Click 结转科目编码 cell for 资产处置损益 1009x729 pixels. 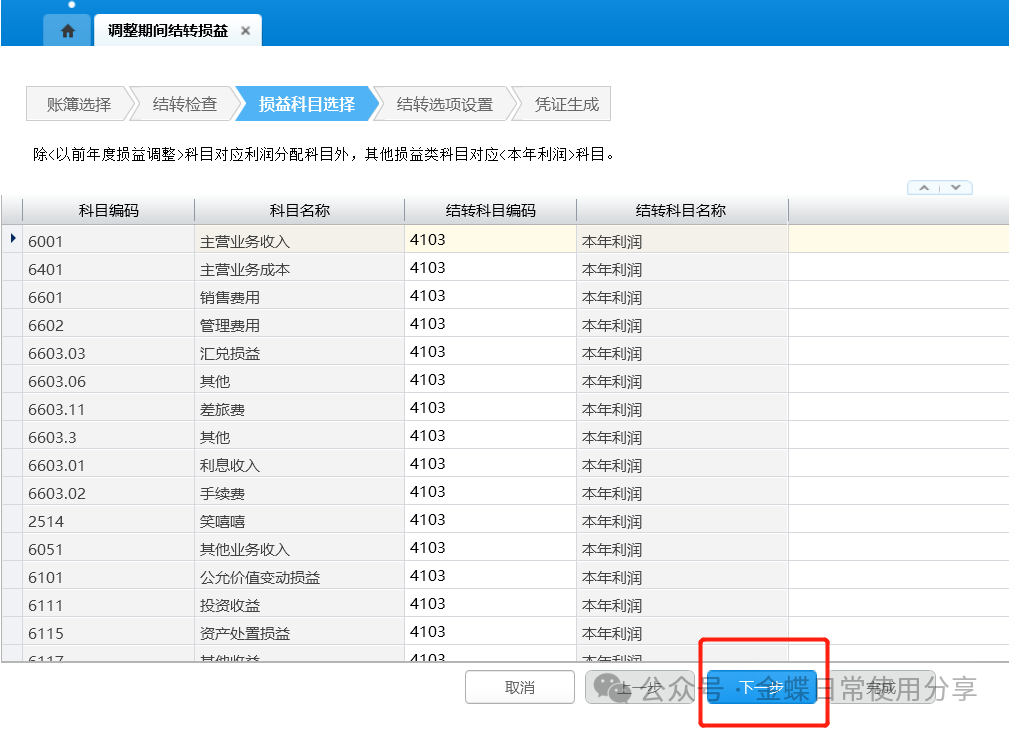490,632
